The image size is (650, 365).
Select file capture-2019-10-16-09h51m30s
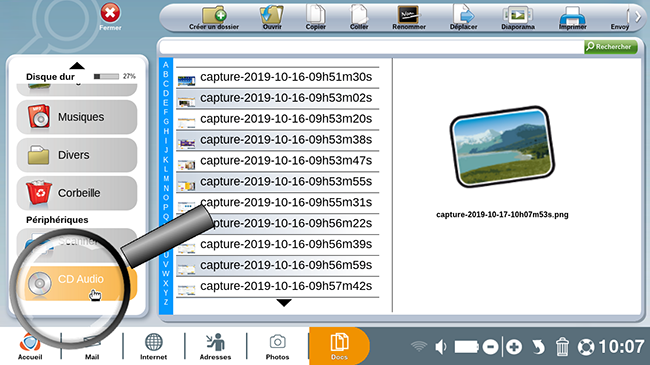pos(278,77)
